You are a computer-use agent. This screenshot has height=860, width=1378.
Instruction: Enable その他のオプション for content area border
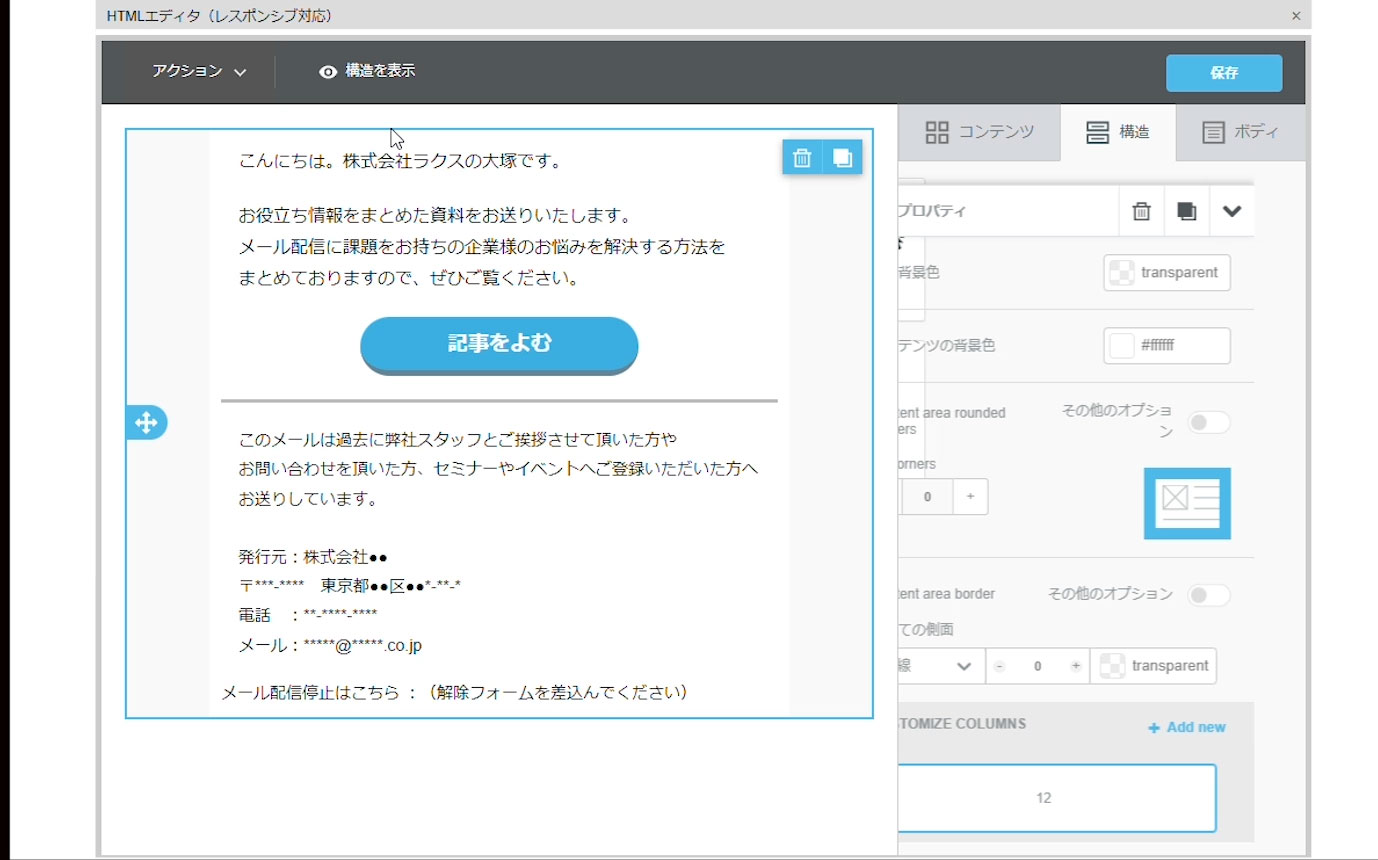(1208, 596)
